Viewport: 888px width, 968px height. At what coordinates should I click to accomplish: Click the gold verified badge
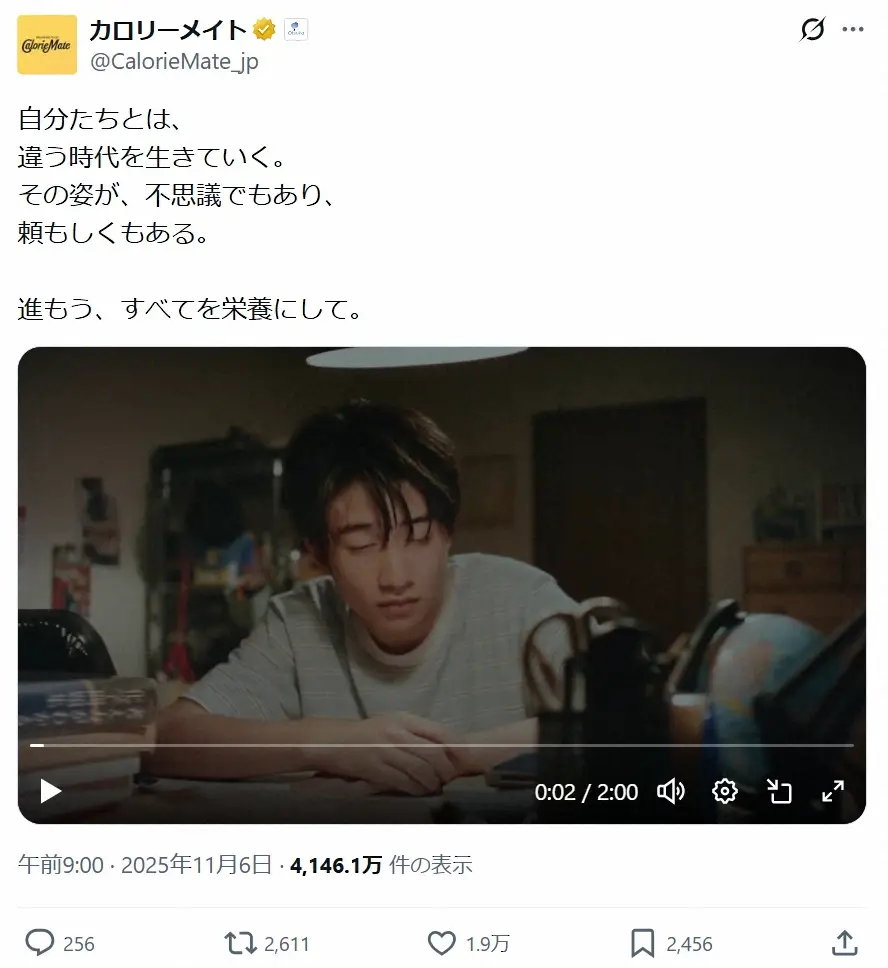pos(264,29)
